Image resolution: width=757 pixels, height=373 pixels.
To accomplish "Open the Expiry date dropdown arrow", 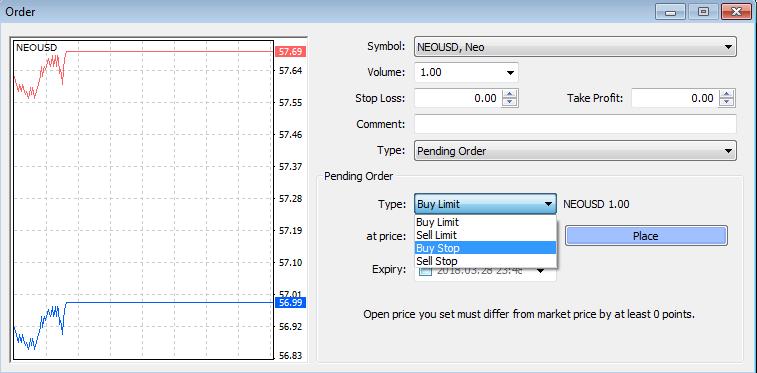I will pyautogui.click(x=541, y=272).
